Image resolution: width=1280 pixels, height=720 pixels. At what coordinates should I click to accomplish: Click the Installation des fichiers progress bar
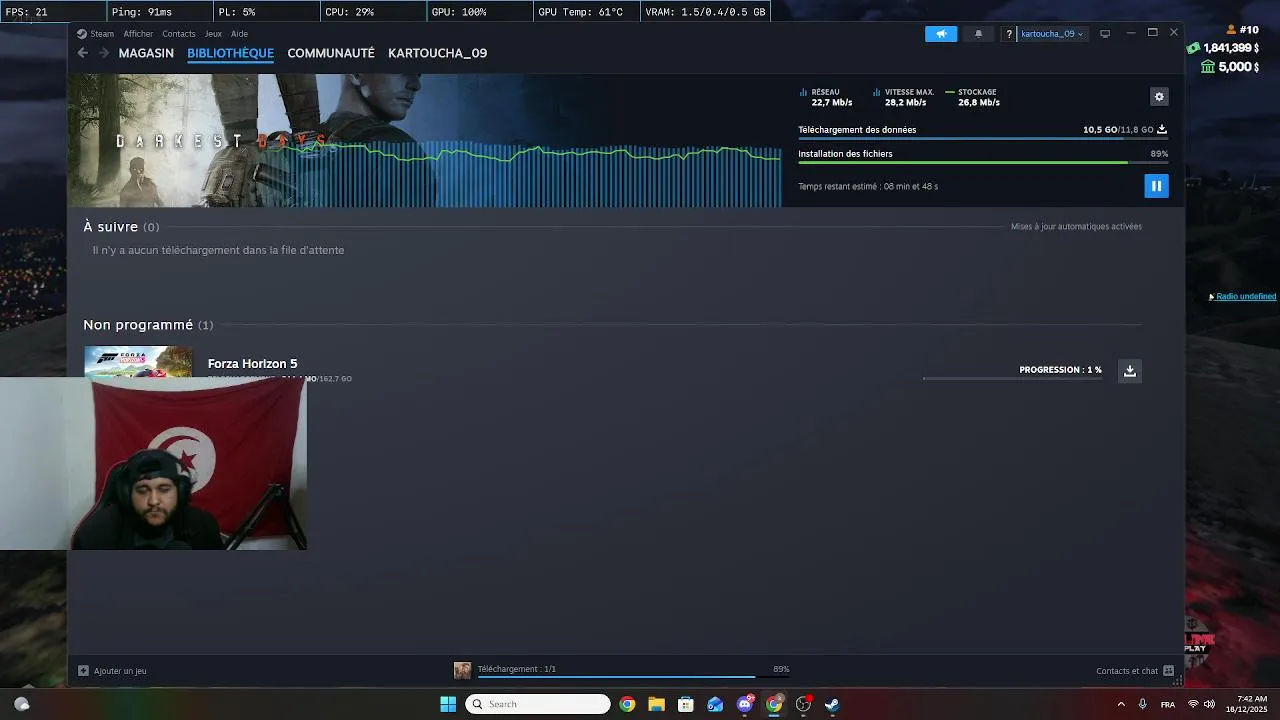tap(983, 163)
